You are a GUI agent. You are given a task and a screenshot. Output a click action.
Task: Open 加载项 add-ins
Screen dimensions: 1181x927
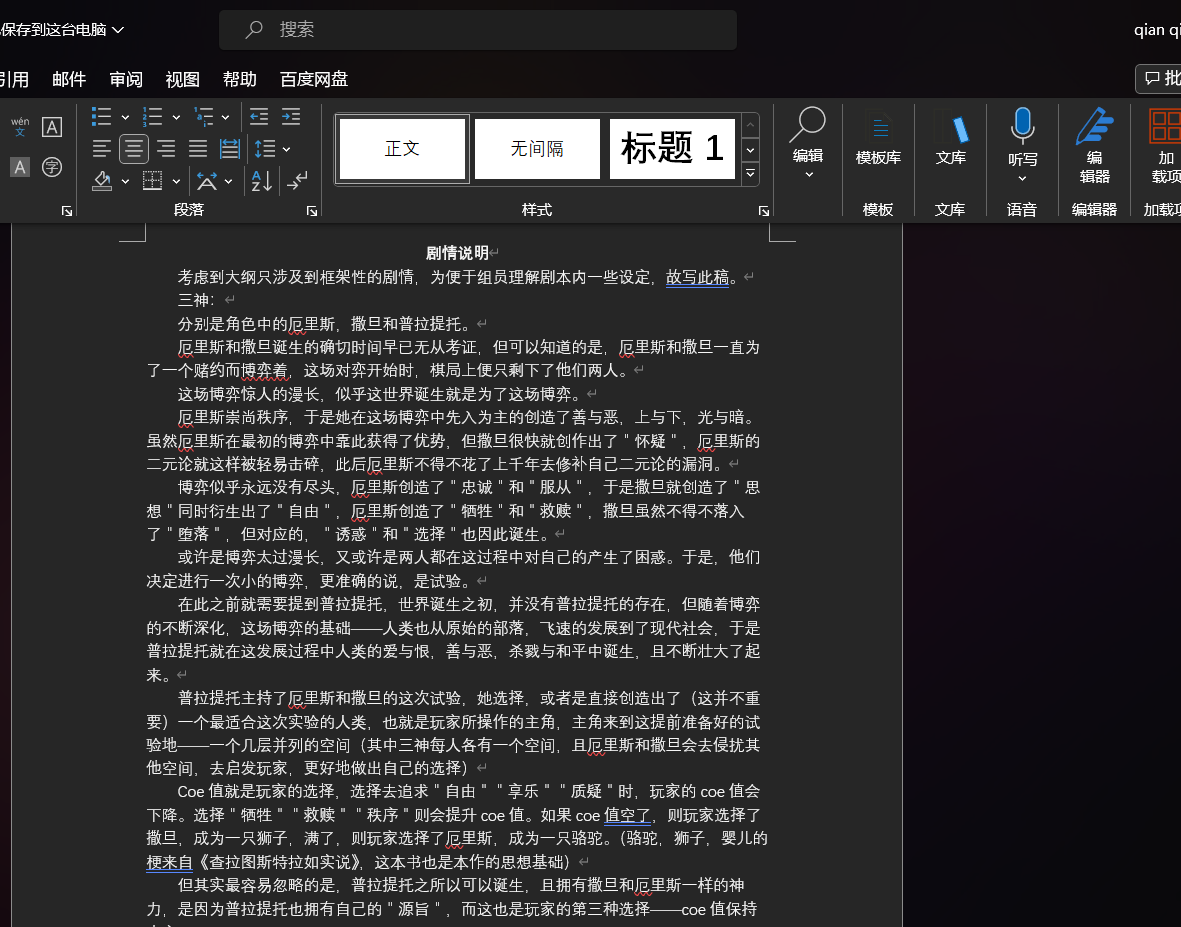(x=1164, y=145)
